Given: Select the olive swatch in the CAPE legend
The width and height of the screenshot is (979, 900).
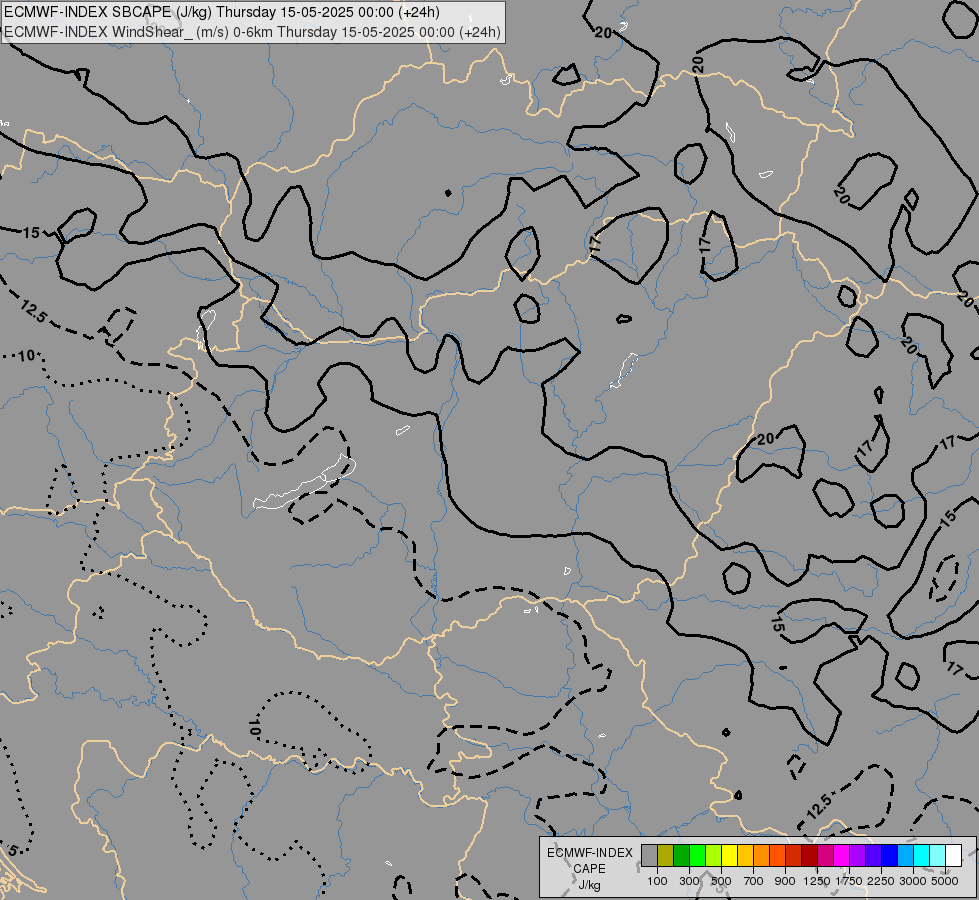Looking at the screenshot, I should click(666, 855).
